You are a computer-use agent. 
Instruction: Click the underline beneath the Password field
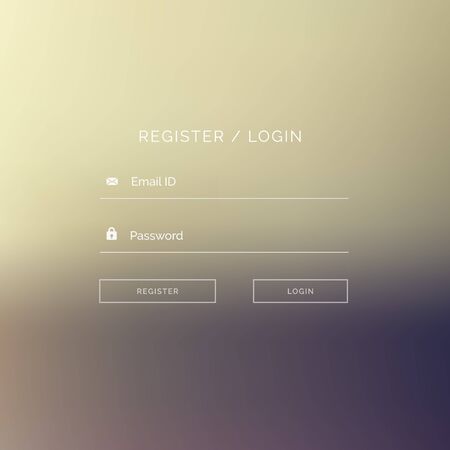point(224,252)
